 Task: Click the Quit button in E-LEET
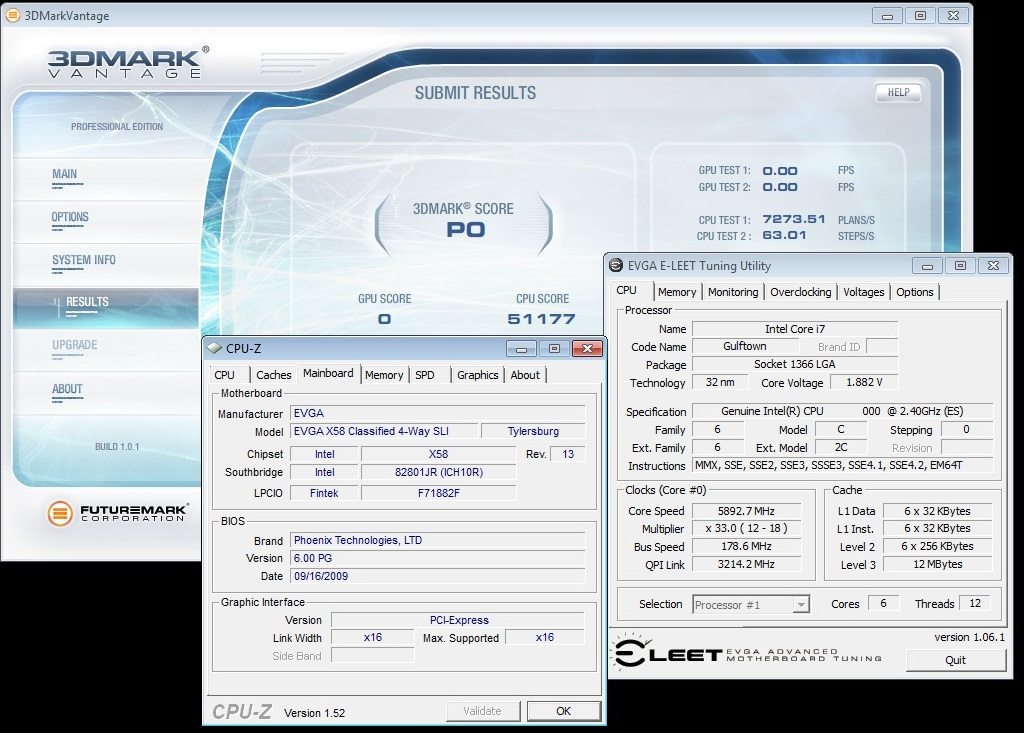click(955, 660)
